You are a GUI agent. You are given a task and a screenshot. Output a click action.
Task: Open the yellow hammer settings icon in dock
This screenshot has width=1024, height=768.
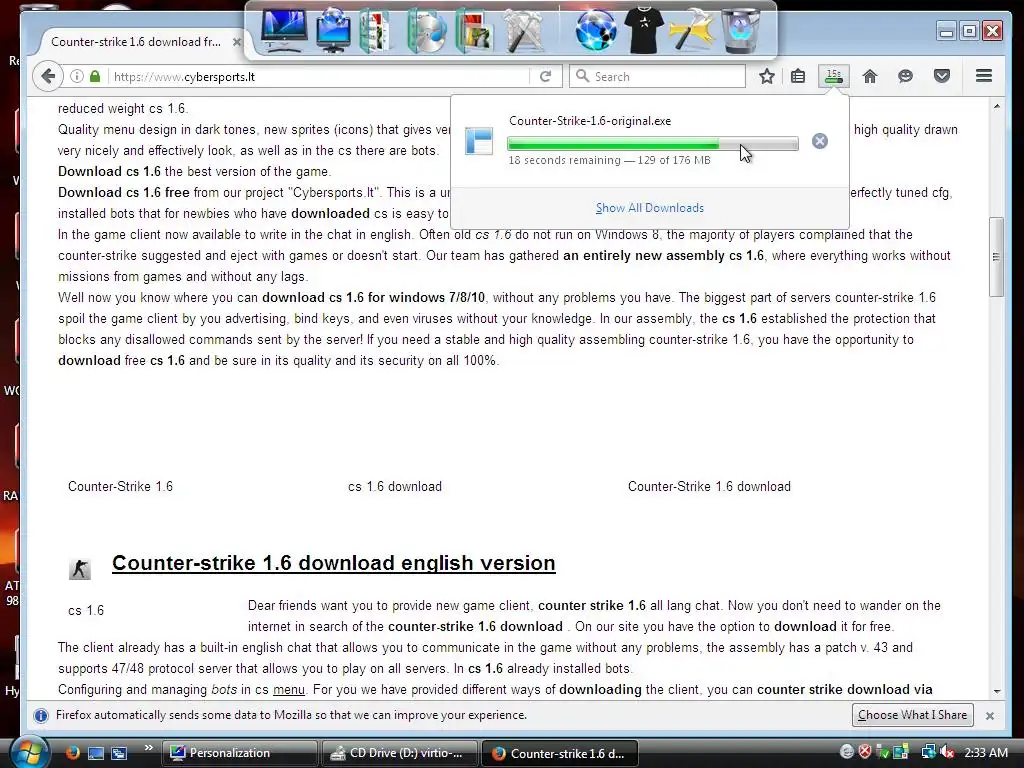coord(691,31)
